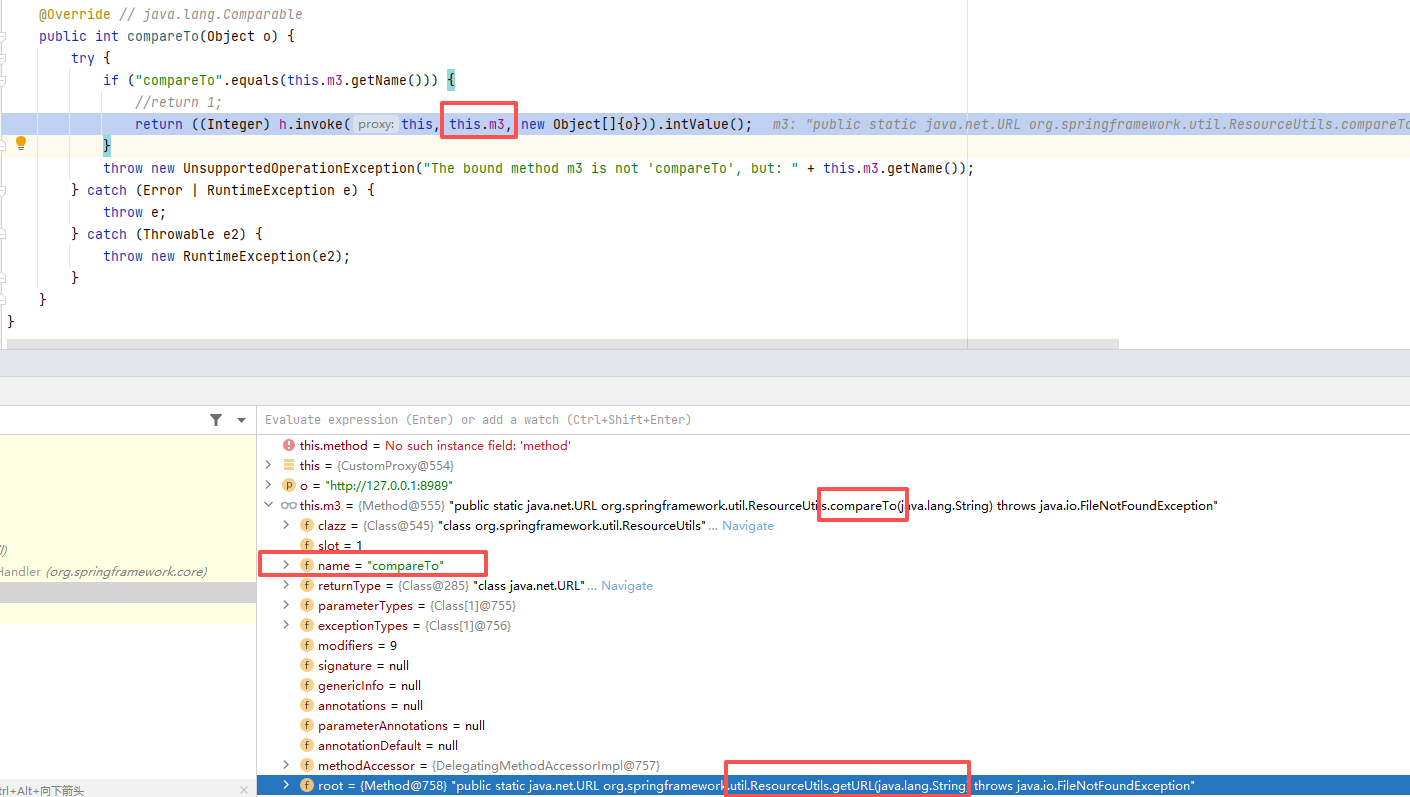Click Navigate link next to returnType
This screenshot has height=797, width=1410.
(626, 586)
